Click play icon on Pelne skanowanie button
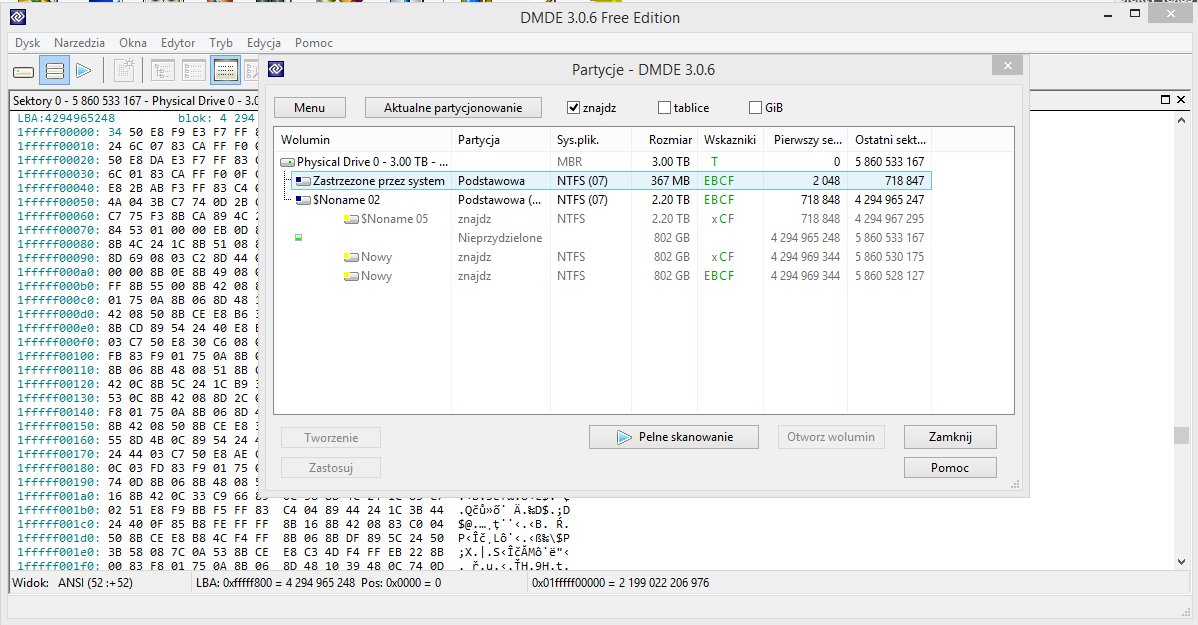 coord(624,437)
